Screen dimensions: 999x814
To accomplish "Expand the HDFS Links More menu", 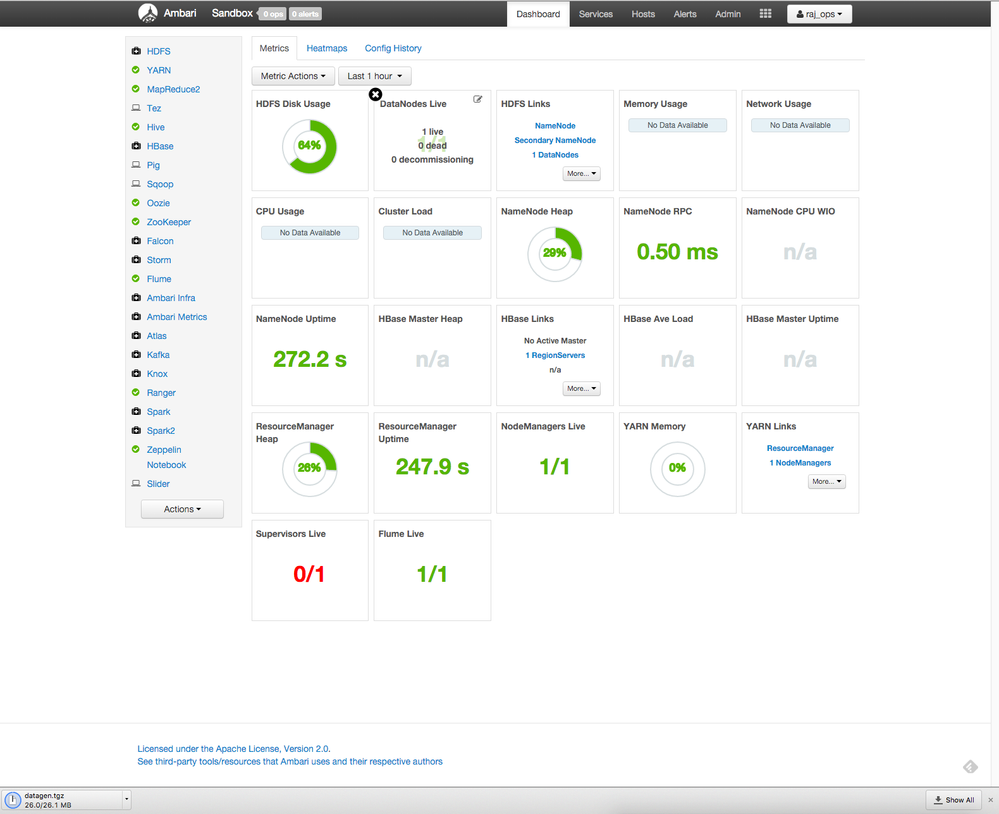I will (x=581, y=173).
